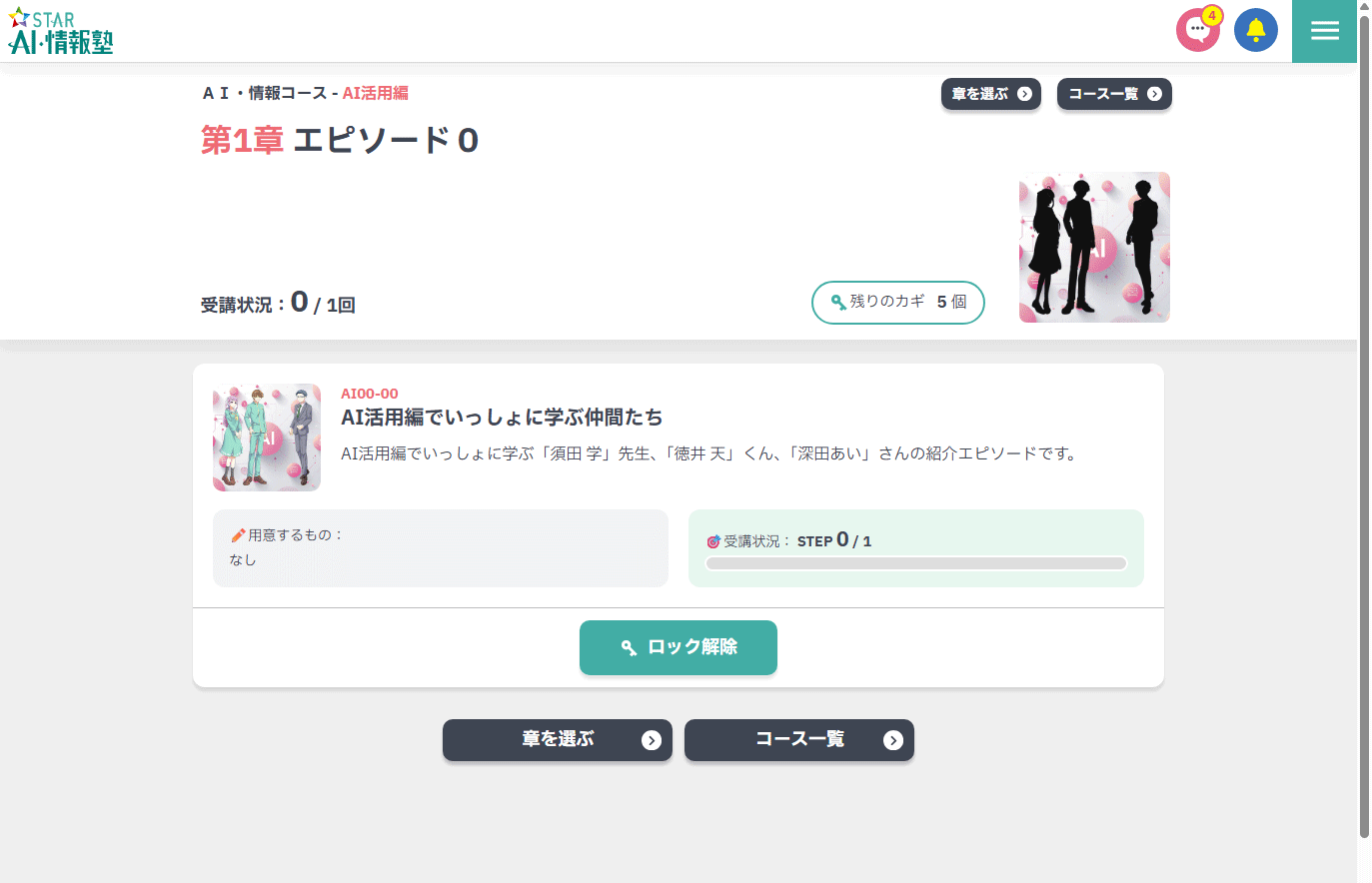Click the episode title AI活用編でいっしょに学ぶ仲間たち
Viewport: 1372px width, 883px height.
pyautogui.click(x=502, y=418)
